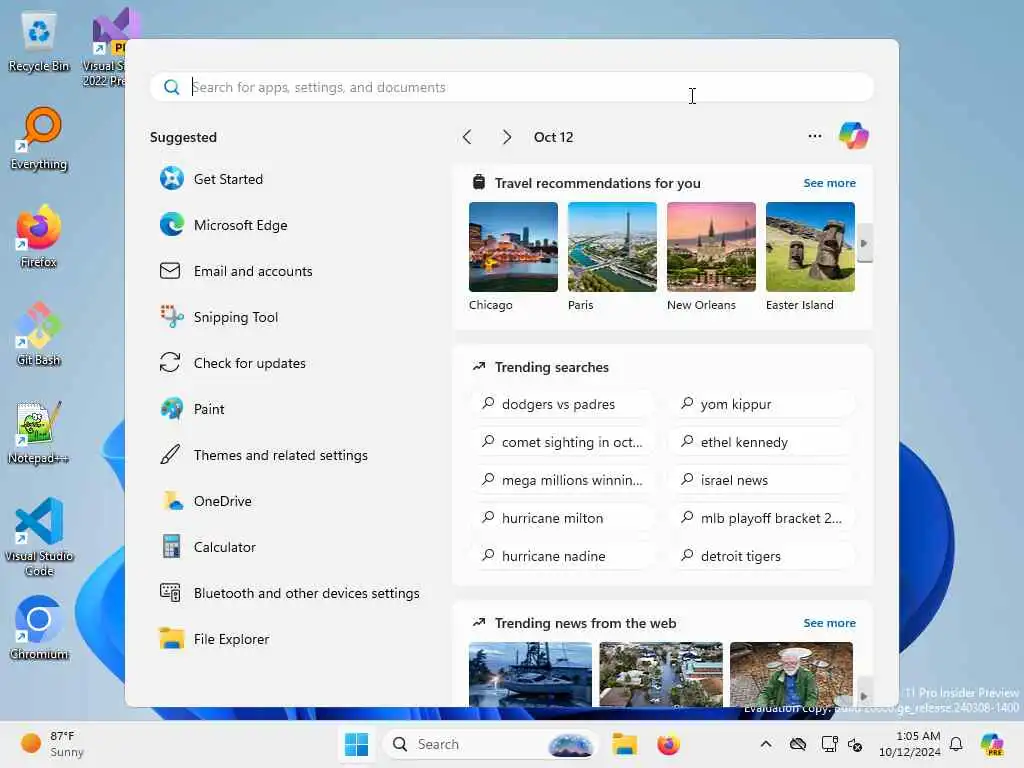This screenshot has height=768, width=1024.
Task: Click the display/network tray icon
Action: (x=829, y=744)
